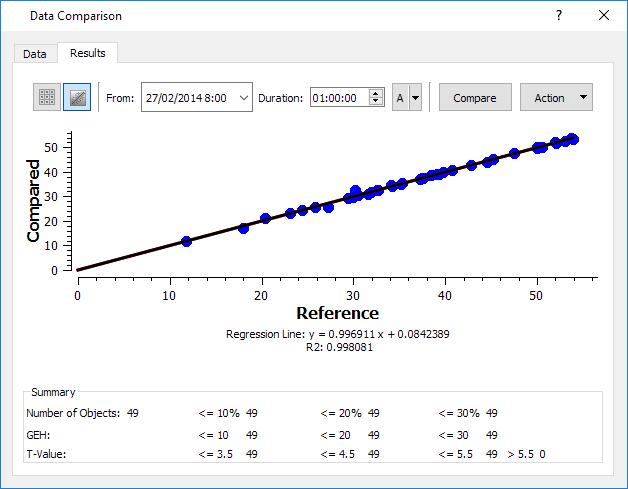Click inside the Duration time field
628x489 pixels.
point(339,98)
